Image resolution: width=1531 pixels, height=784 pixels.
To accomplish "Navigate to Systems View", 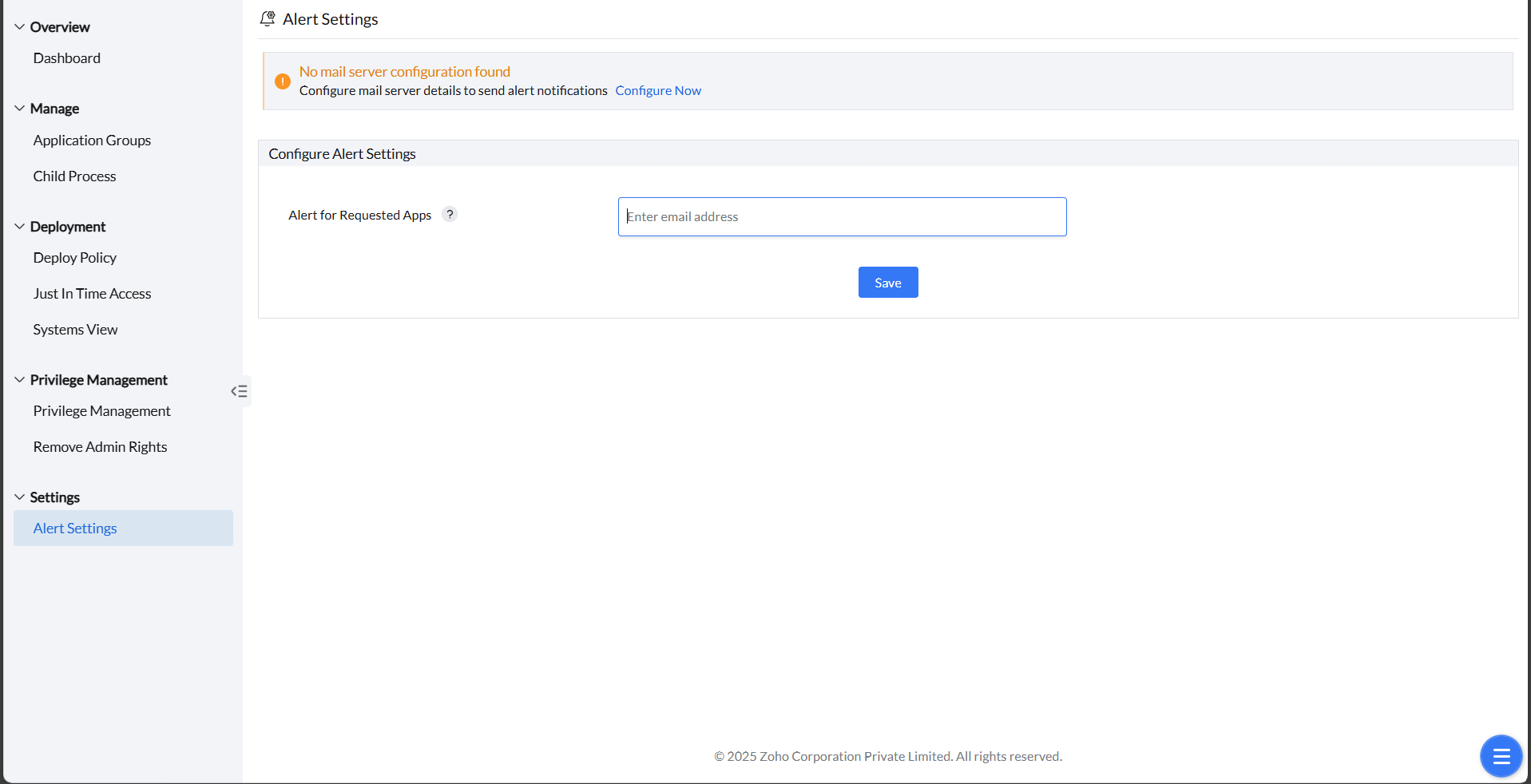I will point(75,330).
